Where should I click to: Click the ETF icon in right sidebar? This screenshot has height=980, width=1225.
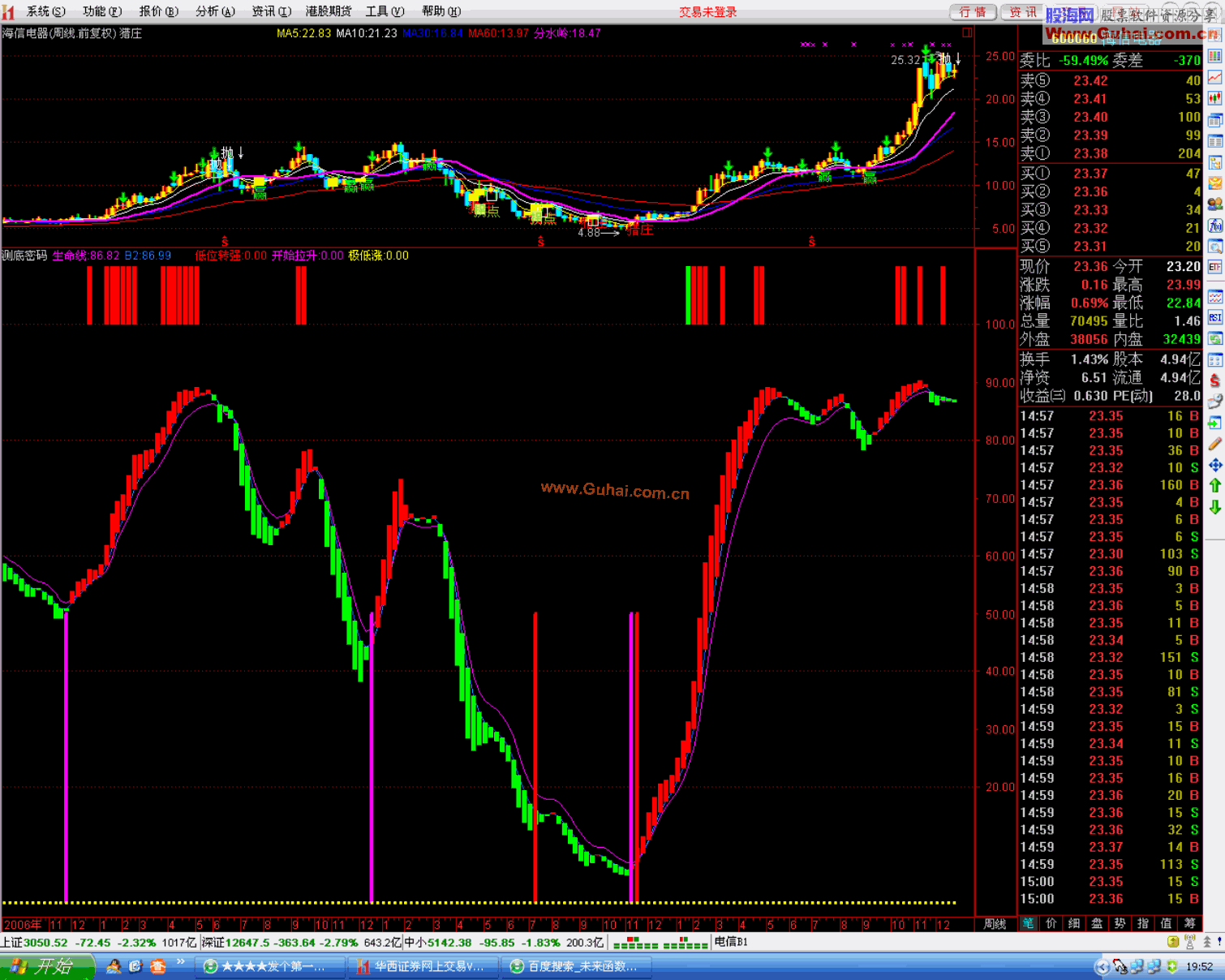tap(1214, 267)
